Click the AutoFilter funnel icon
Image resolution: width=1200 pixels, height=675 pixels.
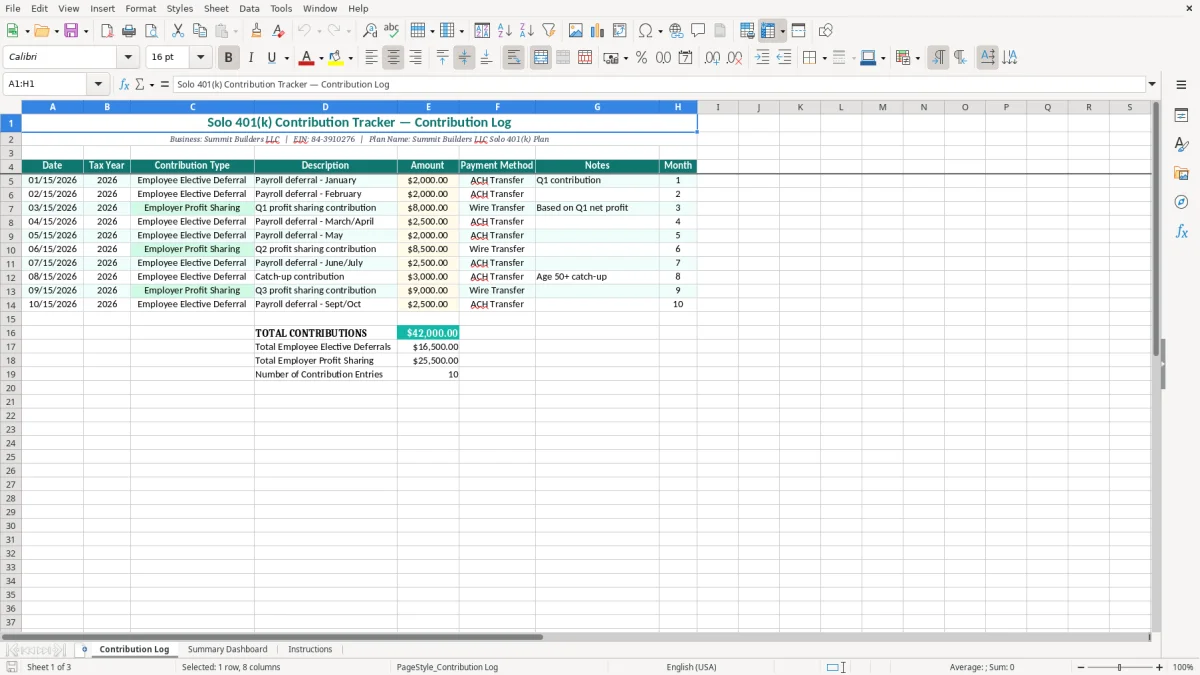click(x=549, y=31)
